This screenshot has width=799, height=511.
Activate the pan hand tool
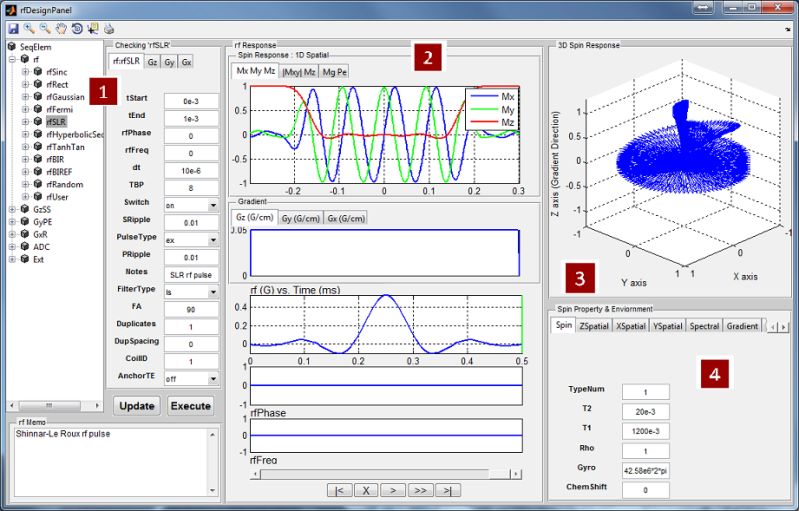coord(61,29)
